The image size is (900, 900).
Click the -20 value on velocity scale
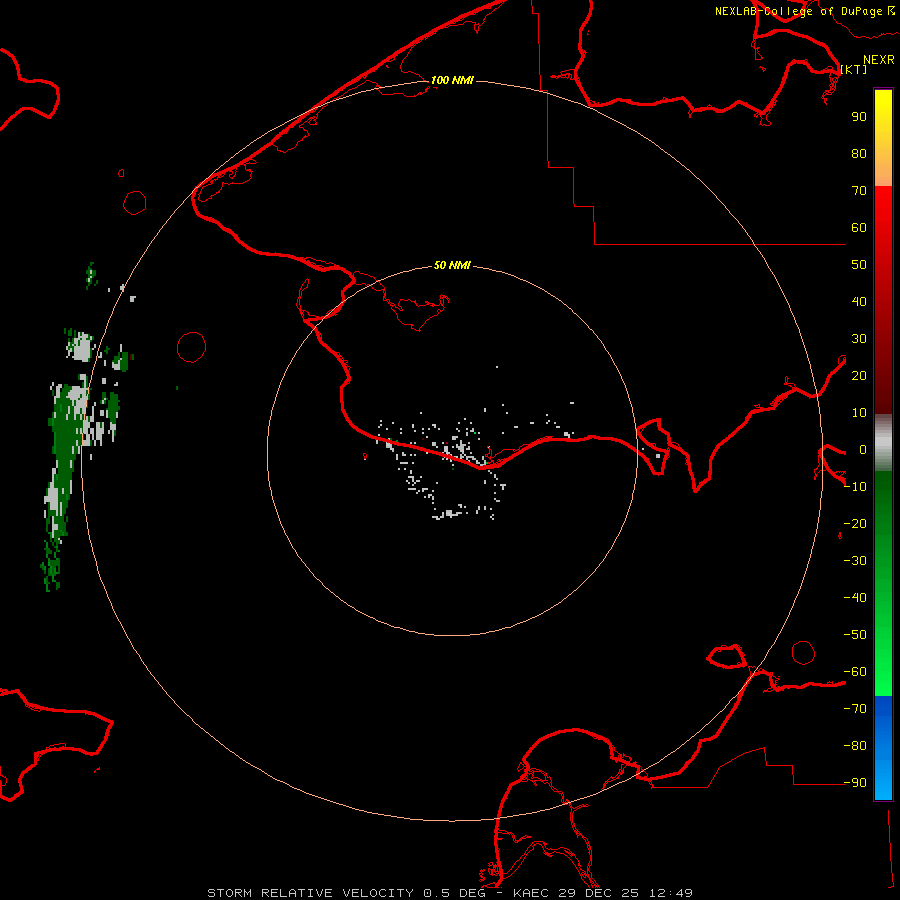coord(855,524)
